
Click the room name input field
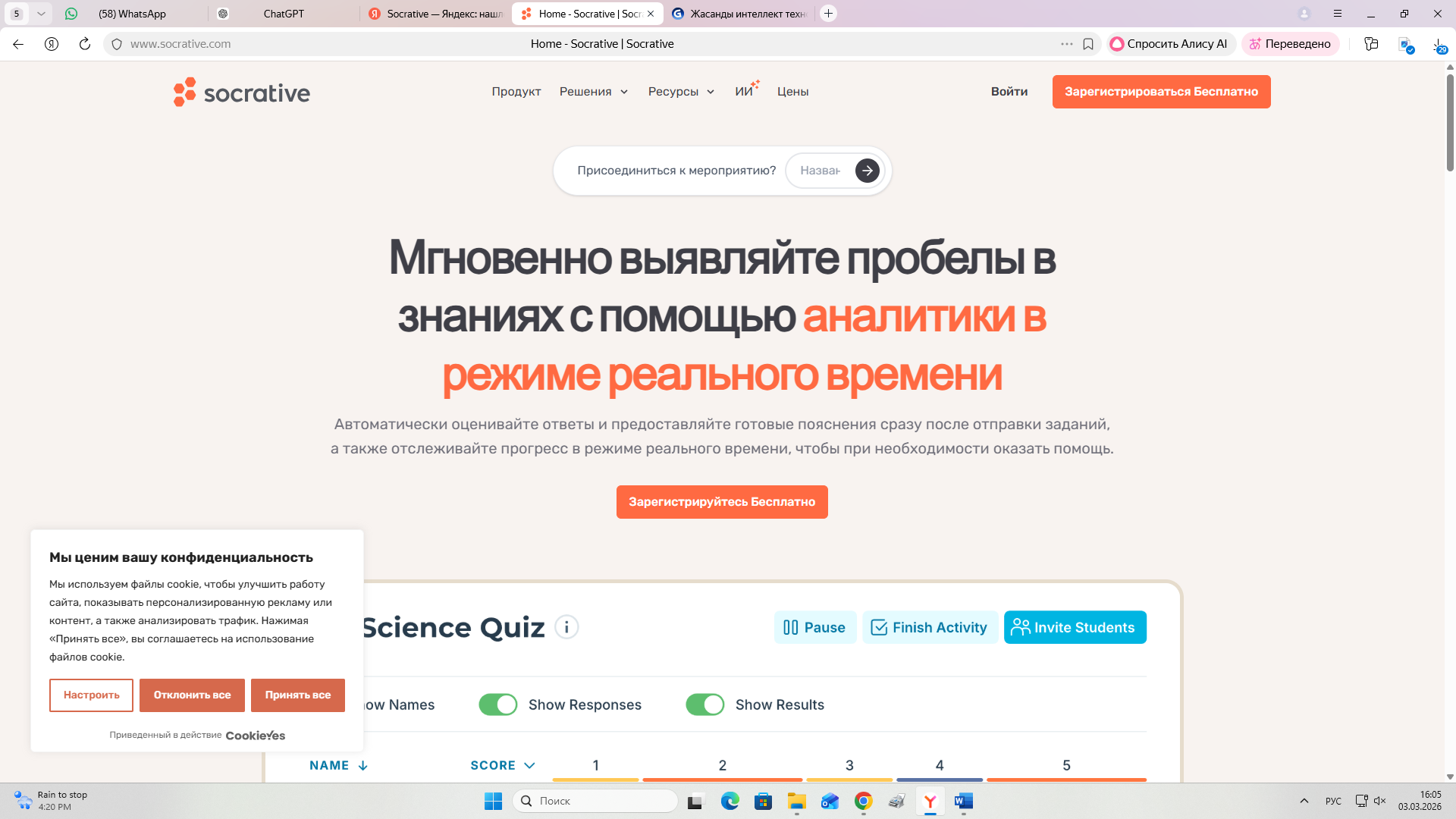pyautogui.click(x=821, y=171)
